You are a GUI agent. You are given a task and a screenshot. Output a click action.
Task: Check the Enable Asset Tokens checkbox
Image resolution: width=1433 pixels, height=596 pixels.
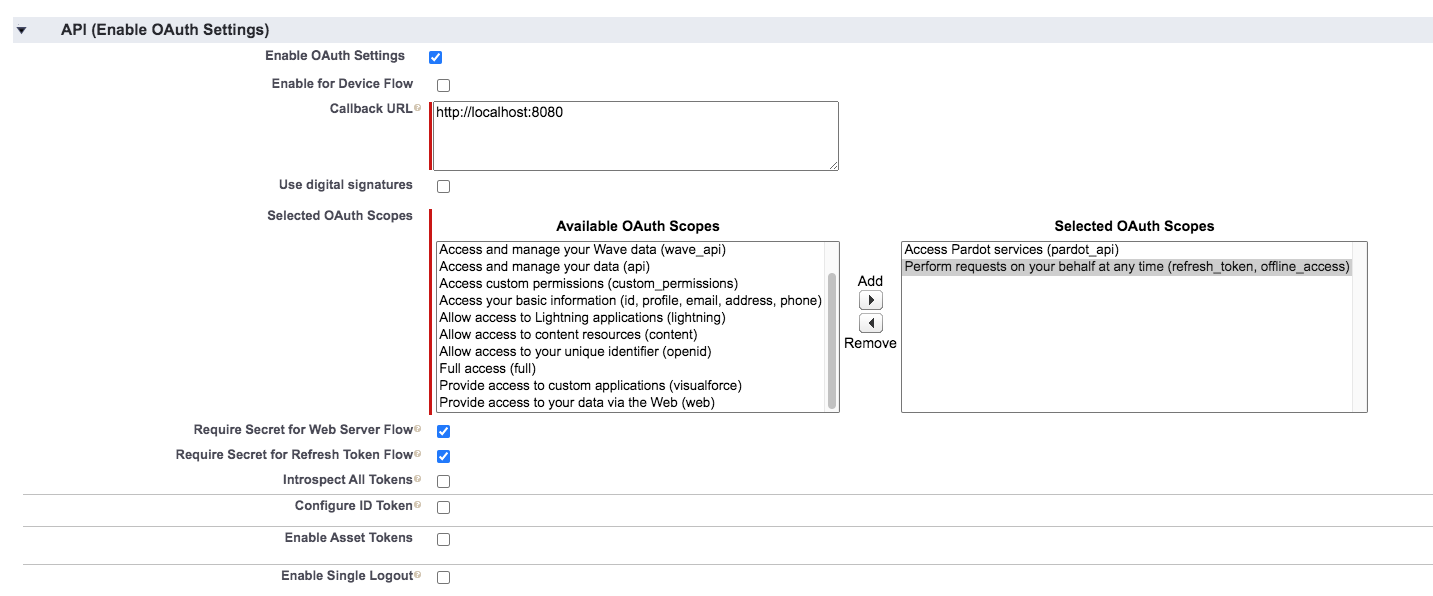443,539
